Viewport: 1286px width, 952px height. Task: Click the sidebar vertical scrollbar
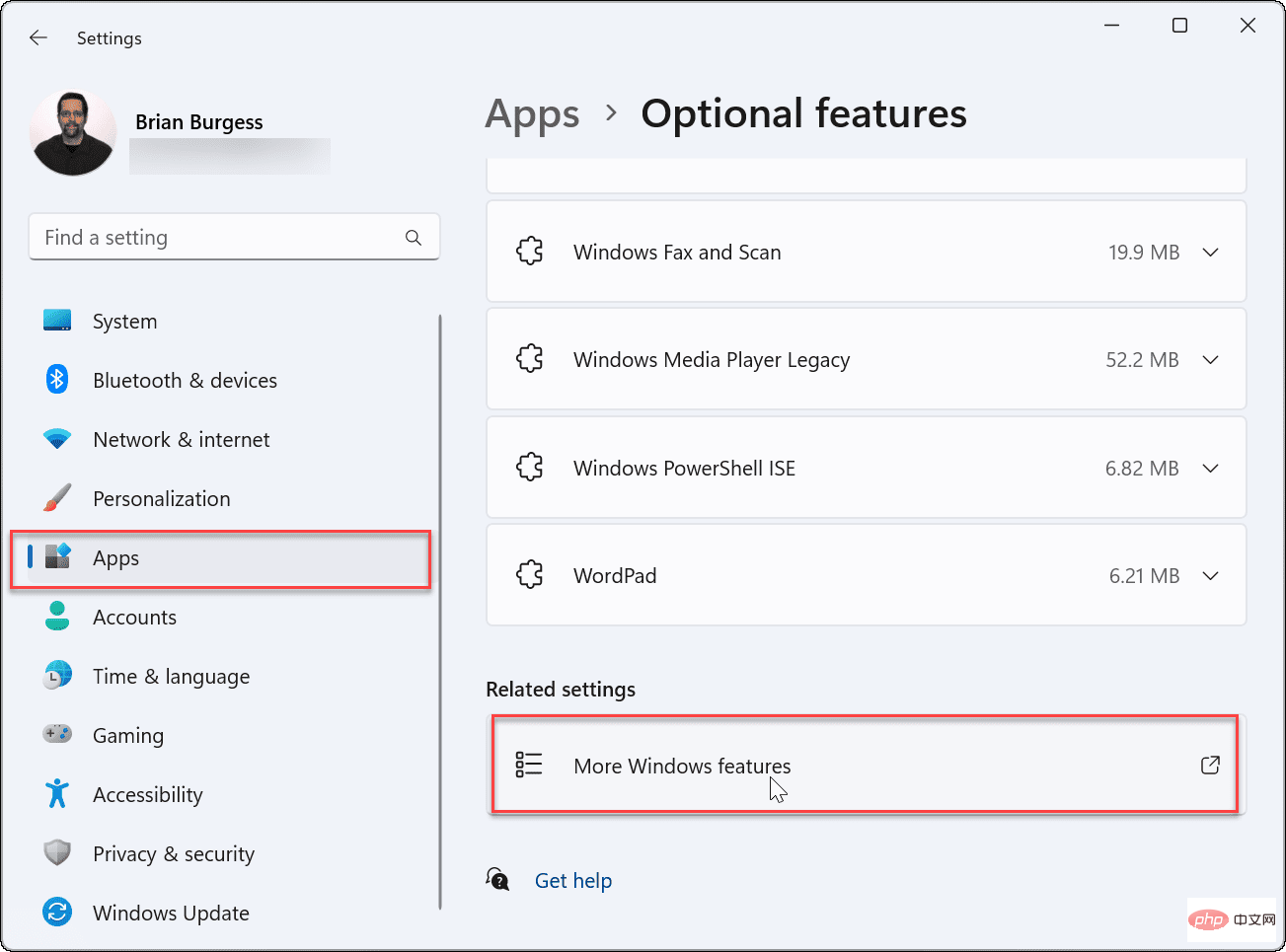click(x=440, y=612)
